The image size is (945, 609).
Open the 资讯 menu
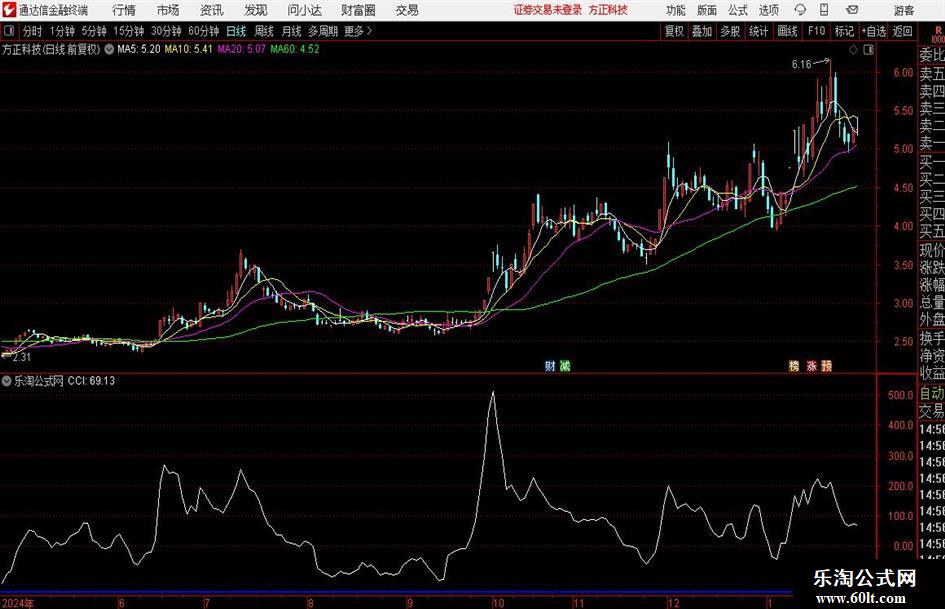tap(212, 10)
